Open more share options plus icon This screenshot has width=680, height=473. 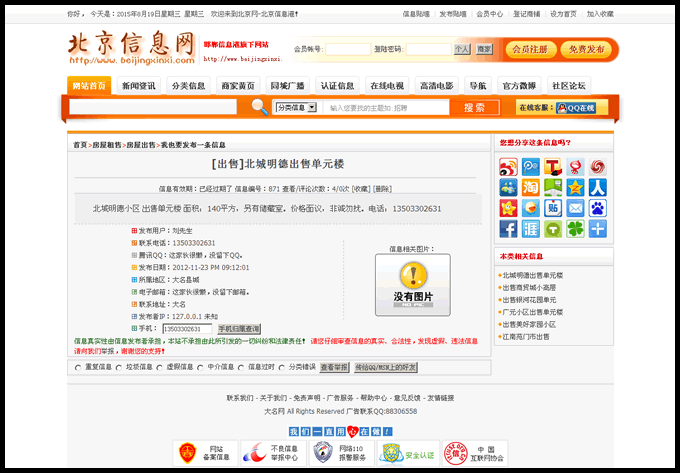point(598,229)
